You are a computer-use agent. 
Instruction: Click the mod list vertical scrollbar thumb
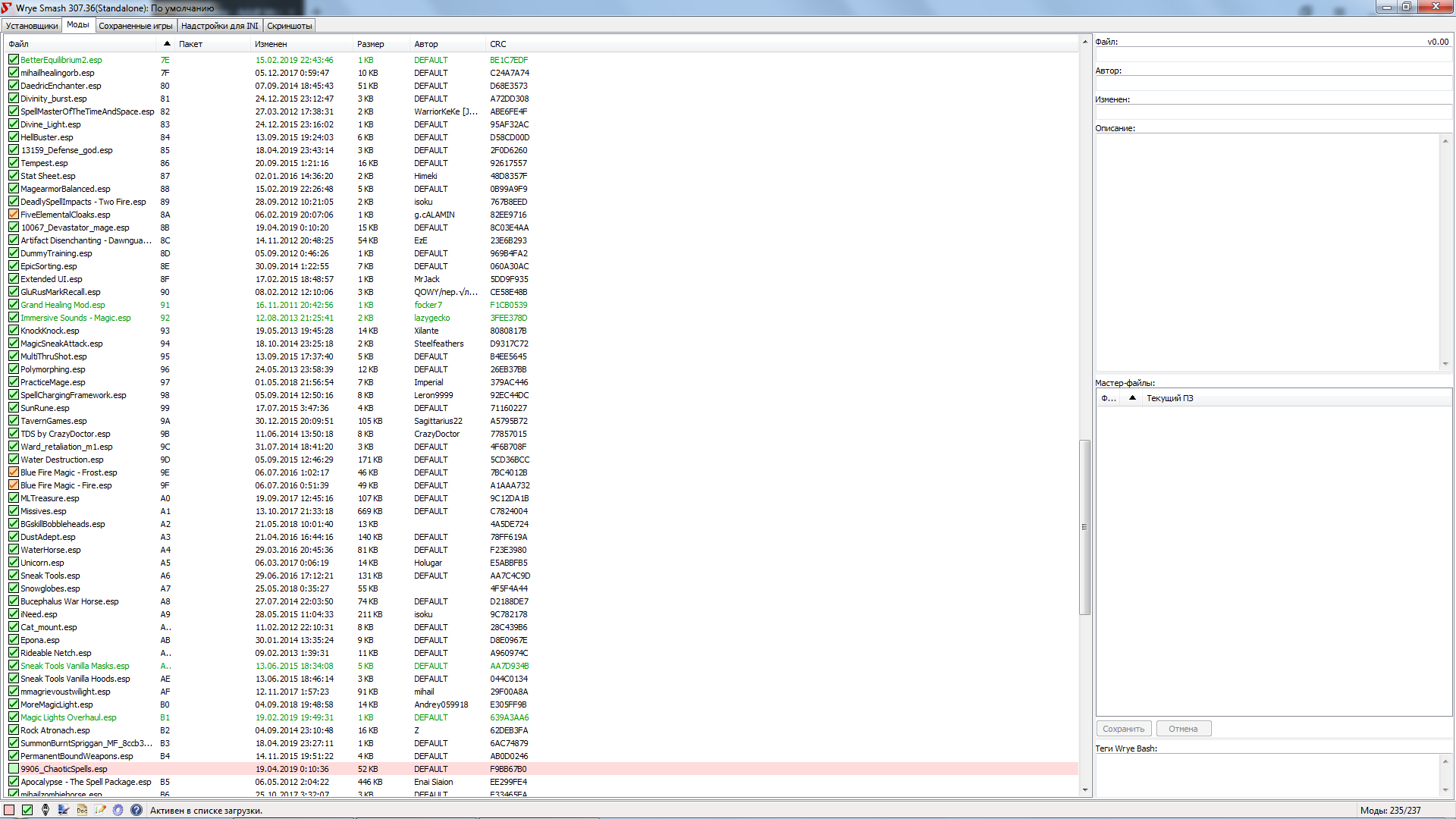pyautogui.click(x=1084, y=527)
